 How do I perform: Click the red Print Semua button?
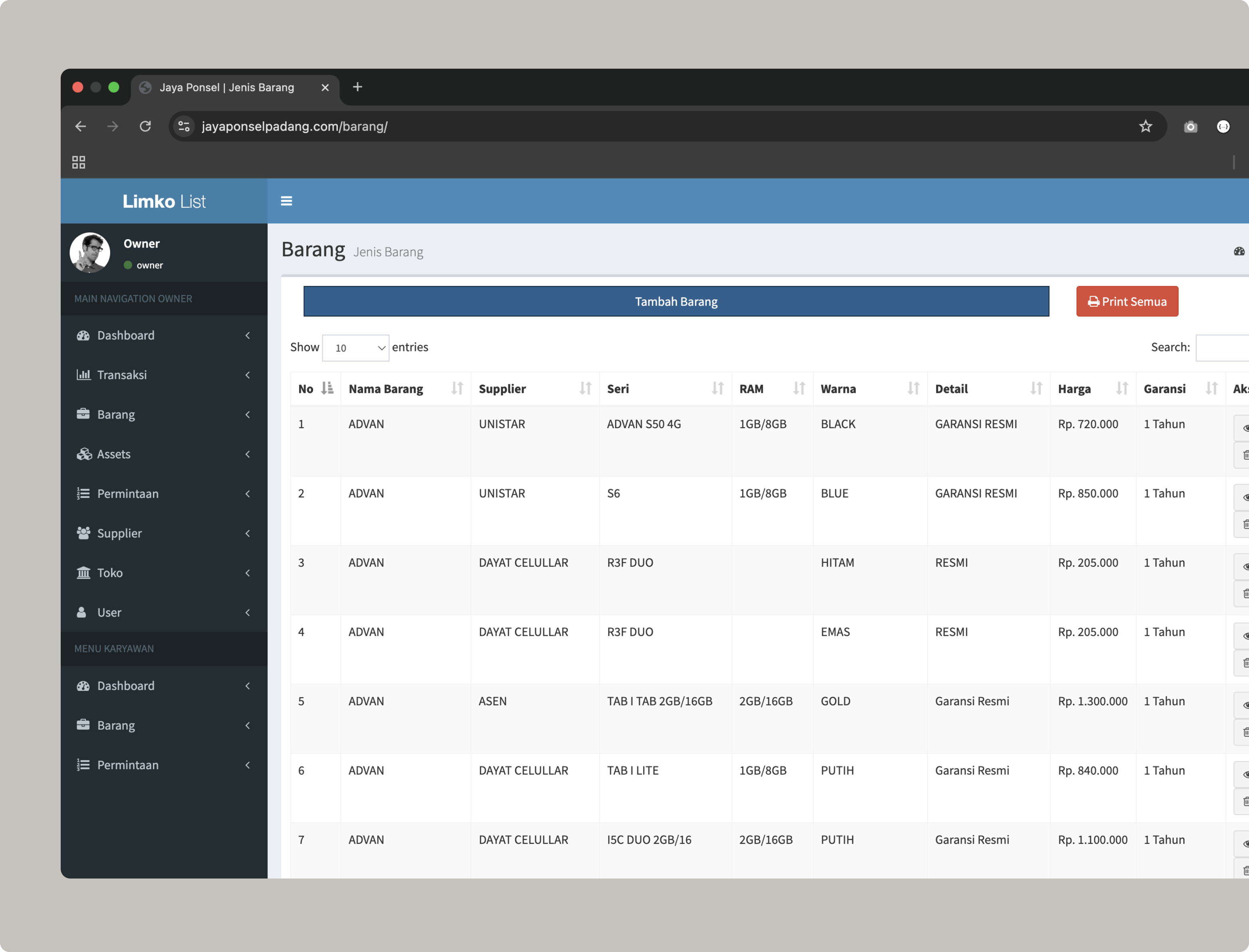(1126, 301)
